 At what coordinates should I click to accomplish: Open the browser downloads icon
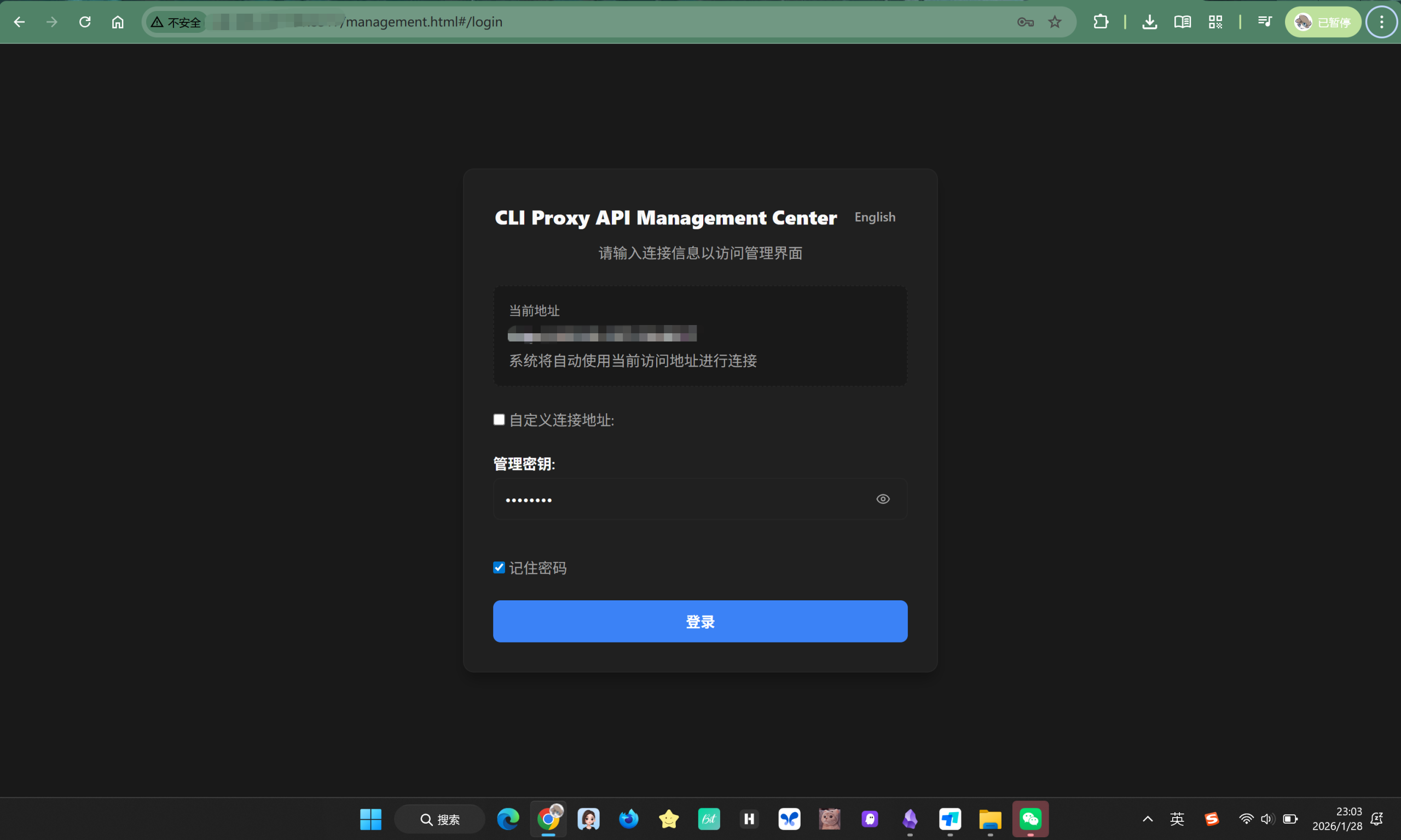1149,22
